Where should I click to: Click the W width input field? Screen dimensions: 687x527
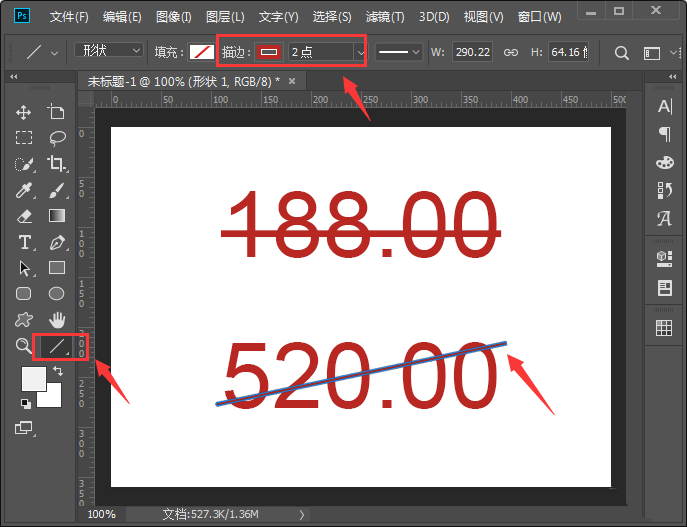pyautogui.click(x=472, y=52)
